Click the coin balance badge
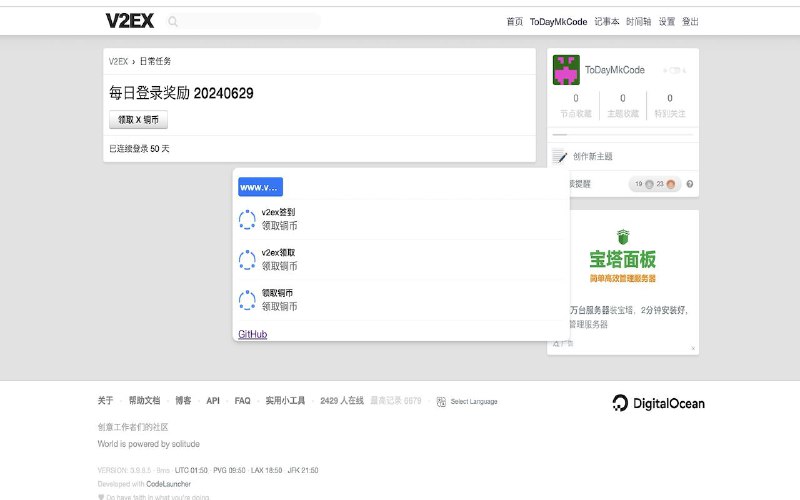 click(x=655, y=184)
